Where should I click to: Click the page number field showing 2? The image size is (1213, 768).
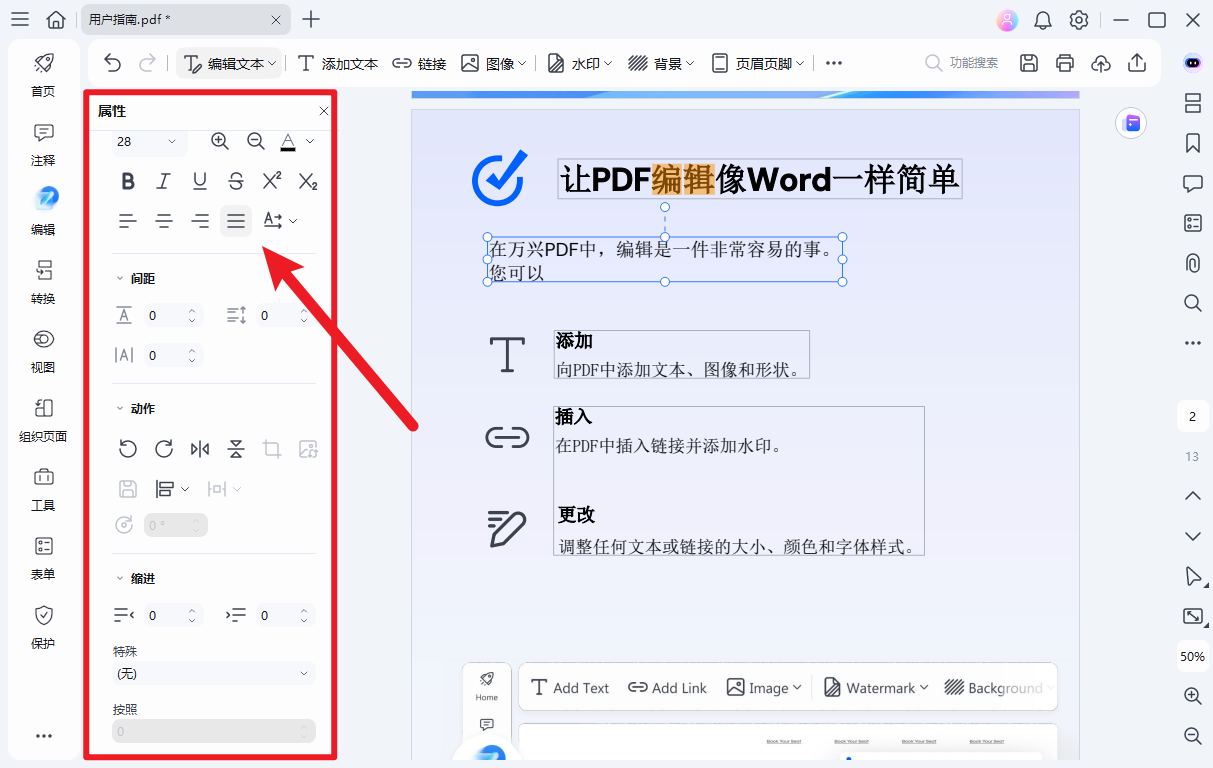tap(1192, 415)
